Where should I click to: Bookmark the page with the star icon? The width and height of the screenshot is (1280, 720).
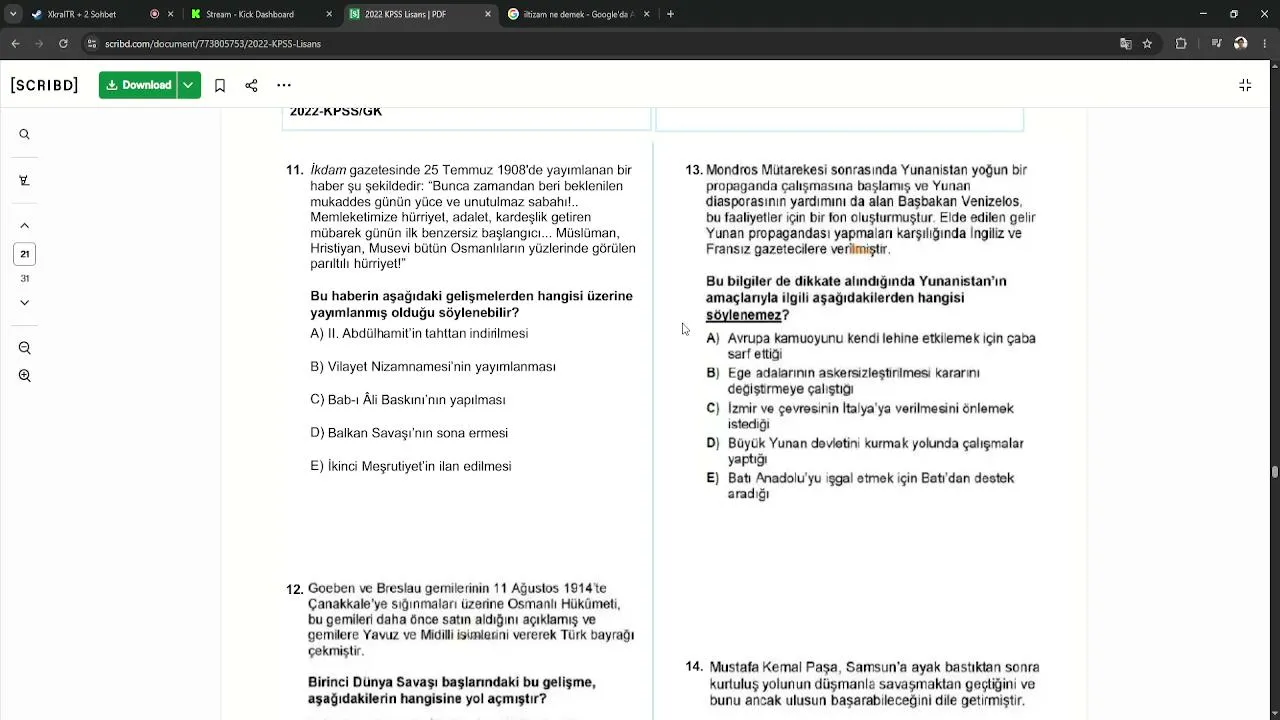click(1147, 44)
